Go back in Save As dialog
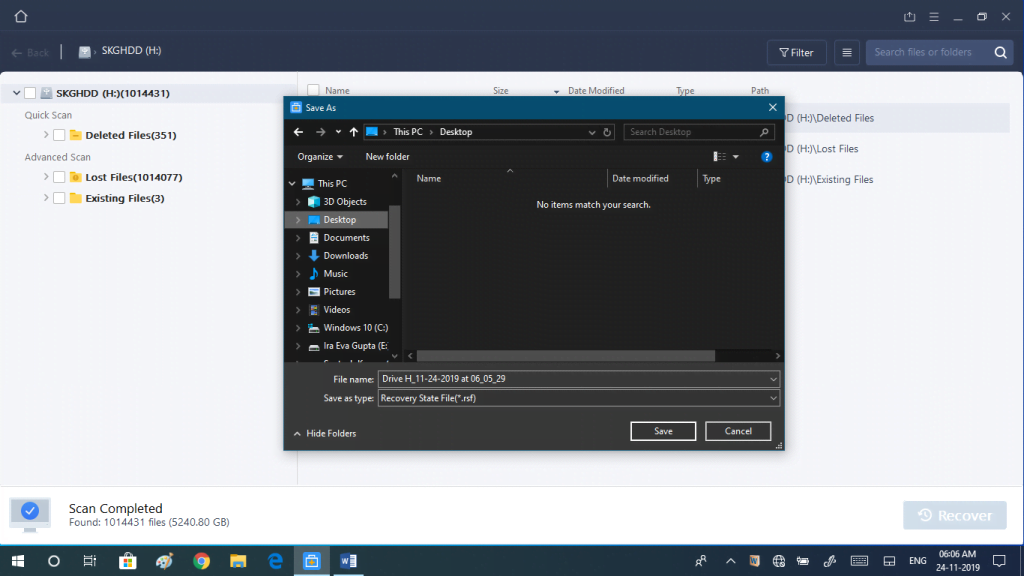Viewport: 1024px width, 576px height. 298,132
